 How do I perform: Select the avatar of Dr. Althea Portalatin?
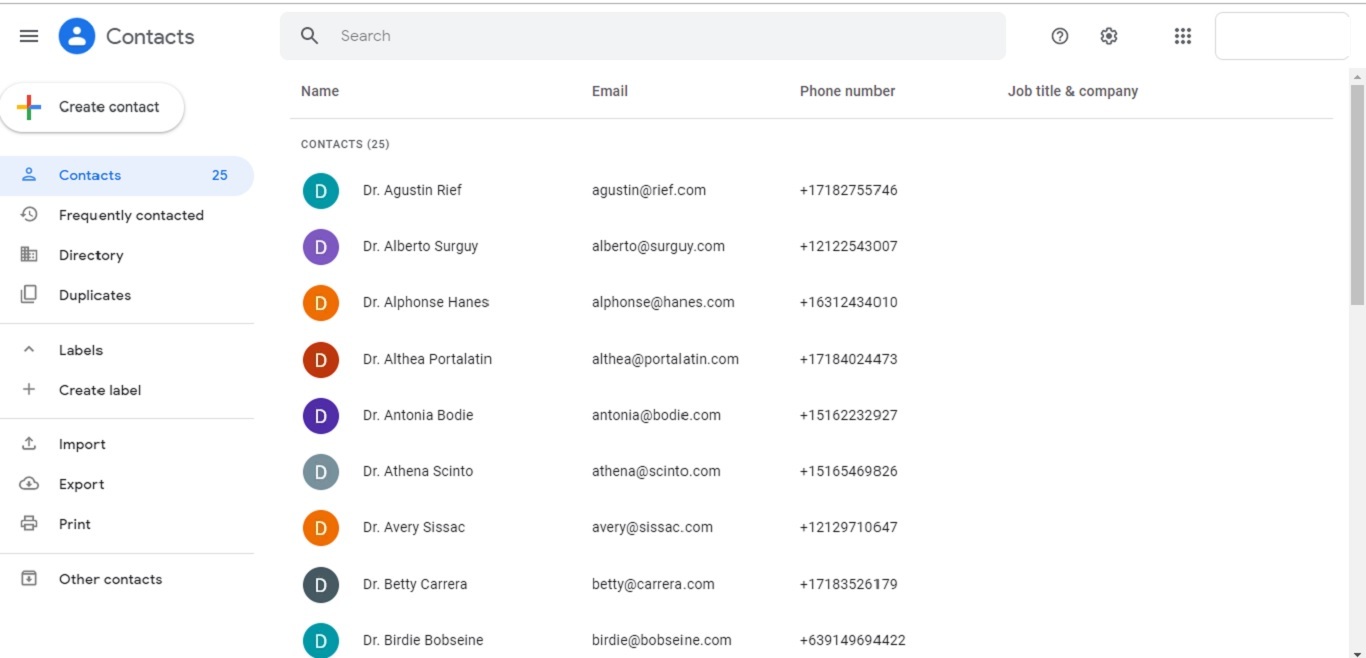[x=321, y=359]
